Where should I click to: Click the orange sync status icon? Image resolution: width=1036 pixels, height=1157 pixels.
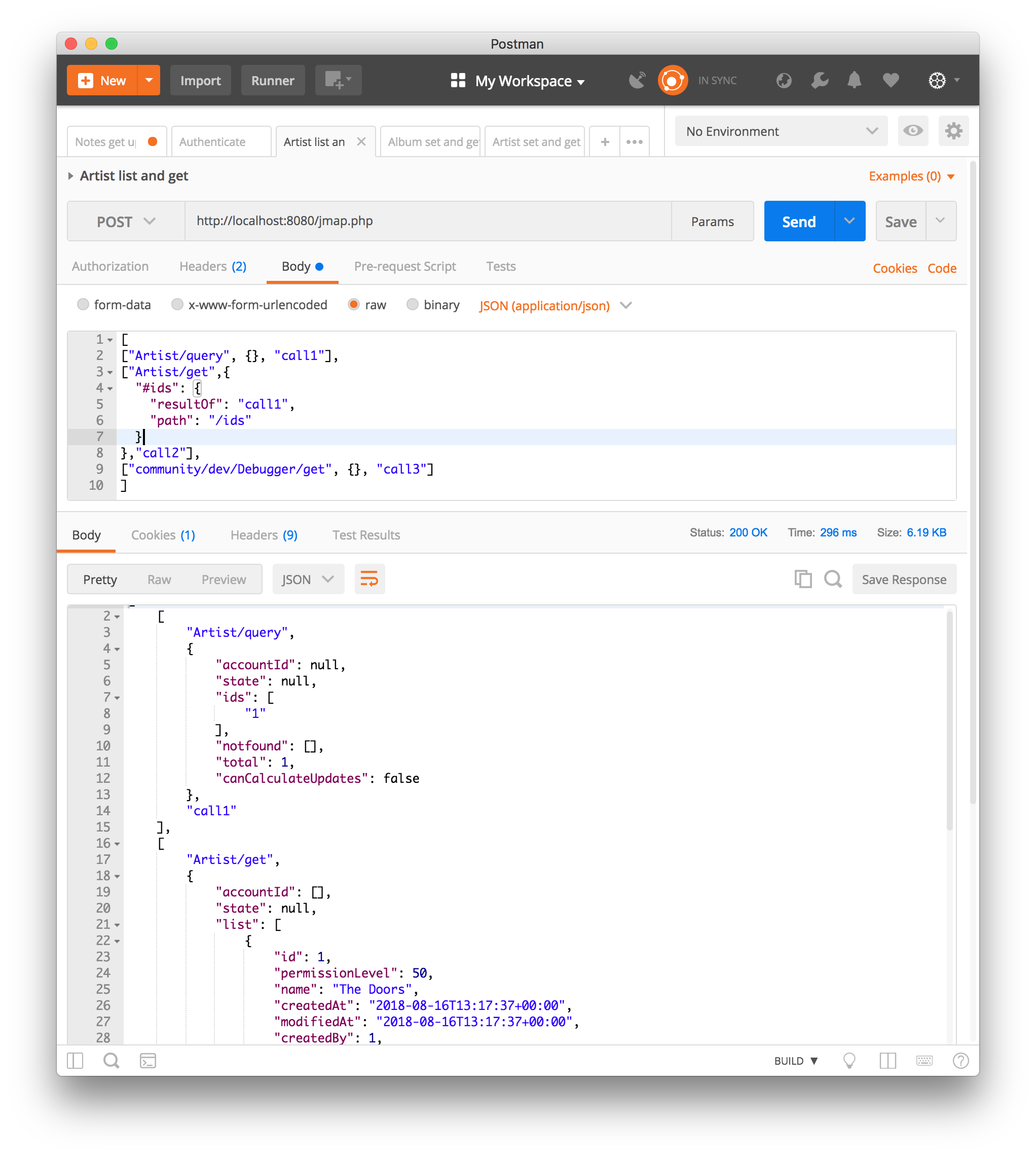[x=672, y=80]
